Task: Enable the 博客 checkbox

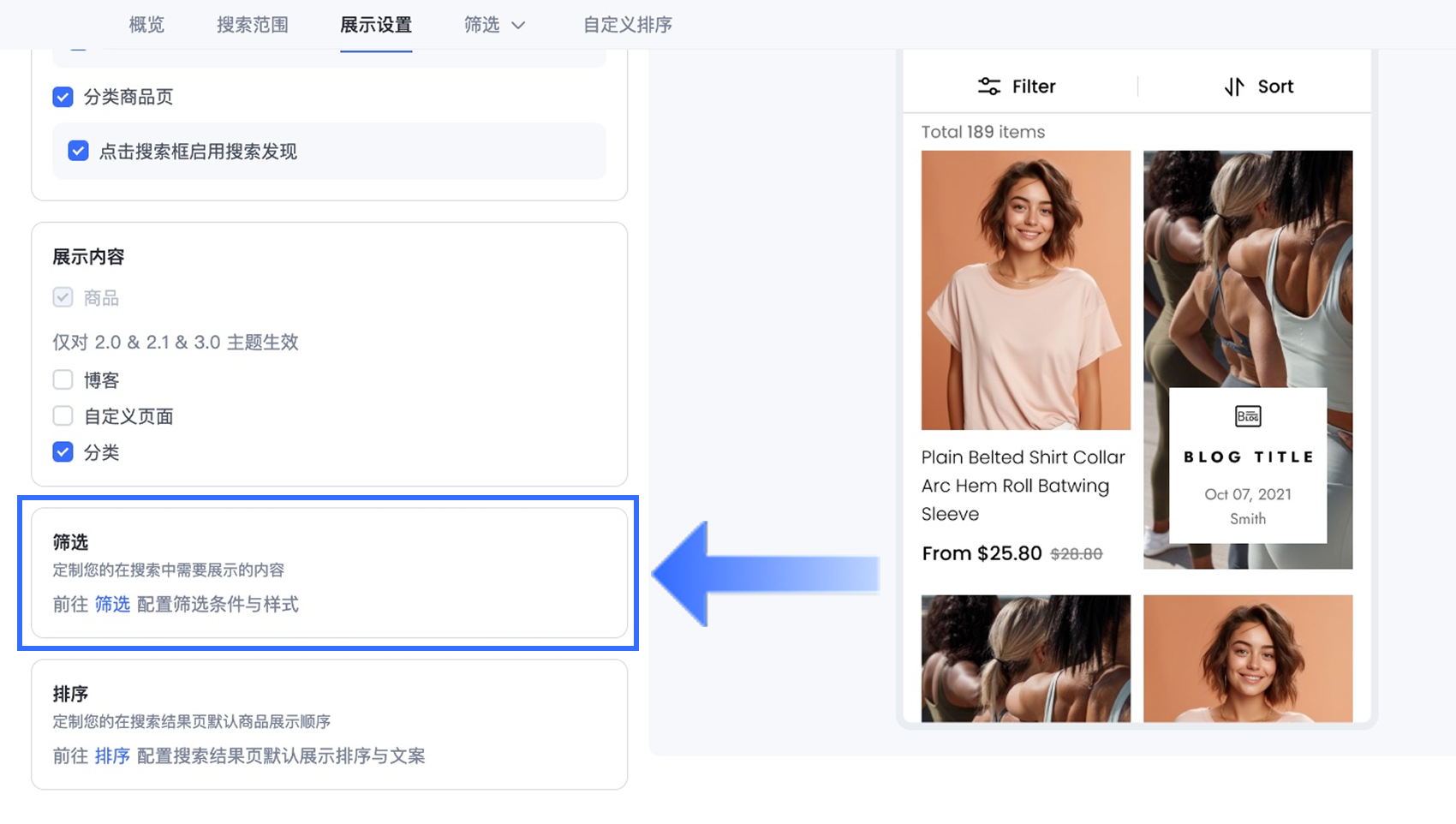Action: coord(63,379)
